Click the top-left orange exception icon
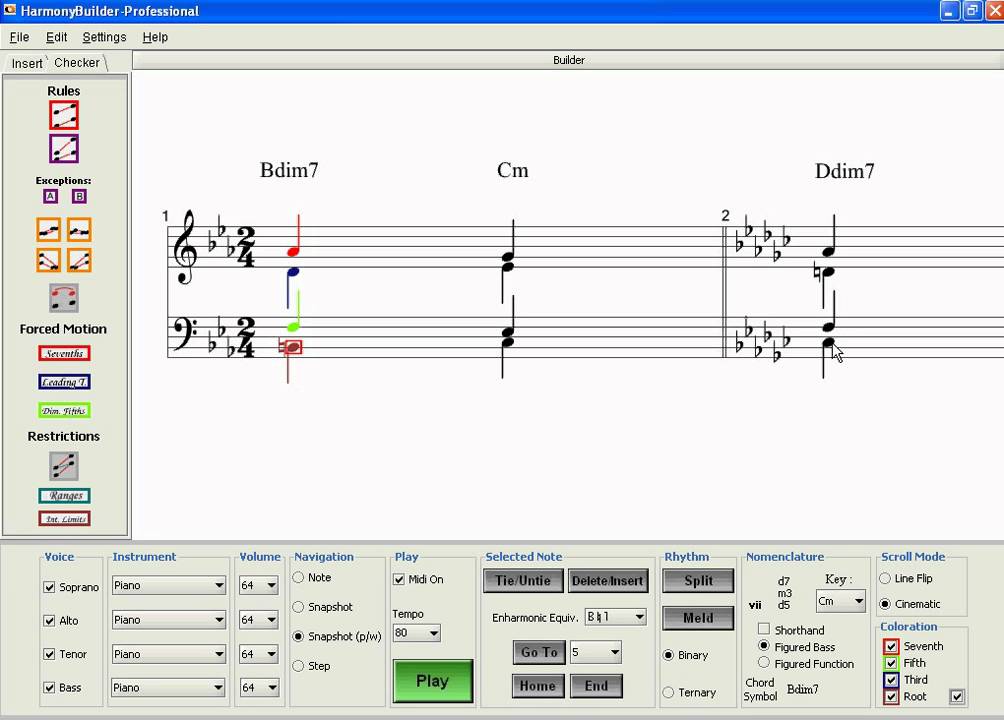Image resolution: width=1004 pixels, height=720 pixels. pyautogui.click(x=49, y=230)
